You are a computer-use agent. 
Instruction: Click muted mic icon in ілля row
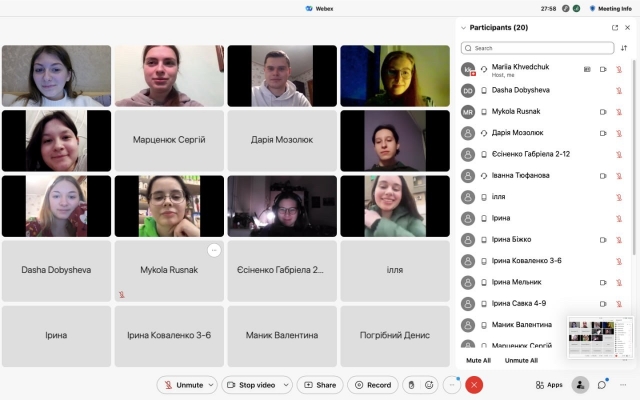click(619, 198)
